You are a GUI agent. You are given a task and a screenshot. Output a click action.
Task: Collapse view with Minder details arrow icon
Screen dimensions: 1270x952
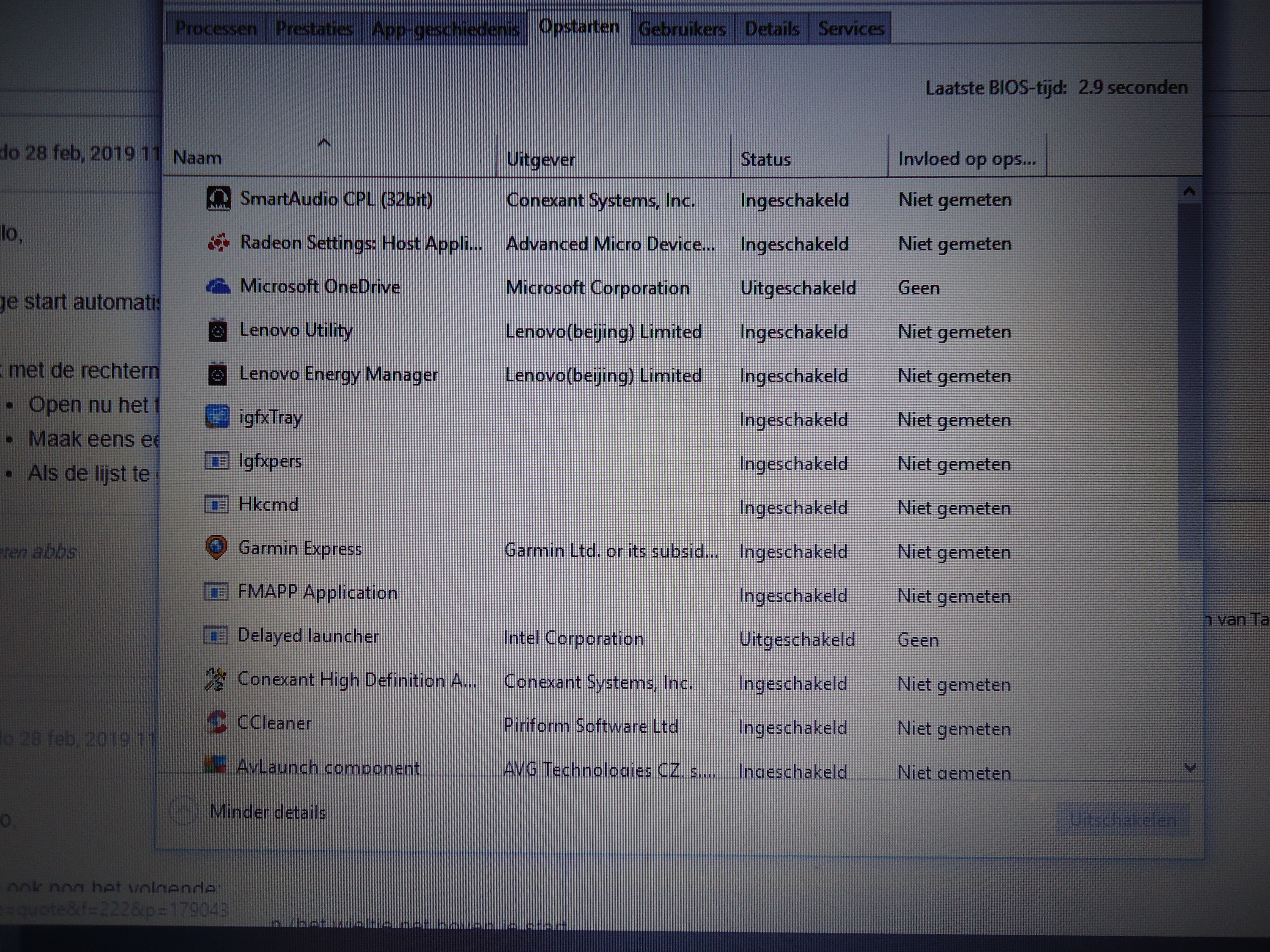[x=184, y=812]
